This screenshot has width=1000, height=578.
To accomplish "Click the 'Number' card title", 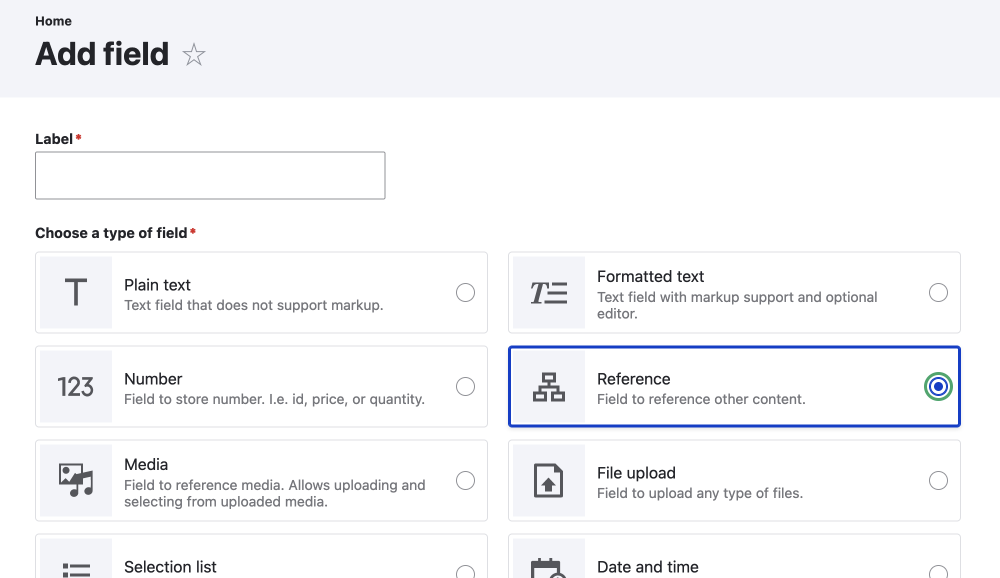I will pos(153,379).
